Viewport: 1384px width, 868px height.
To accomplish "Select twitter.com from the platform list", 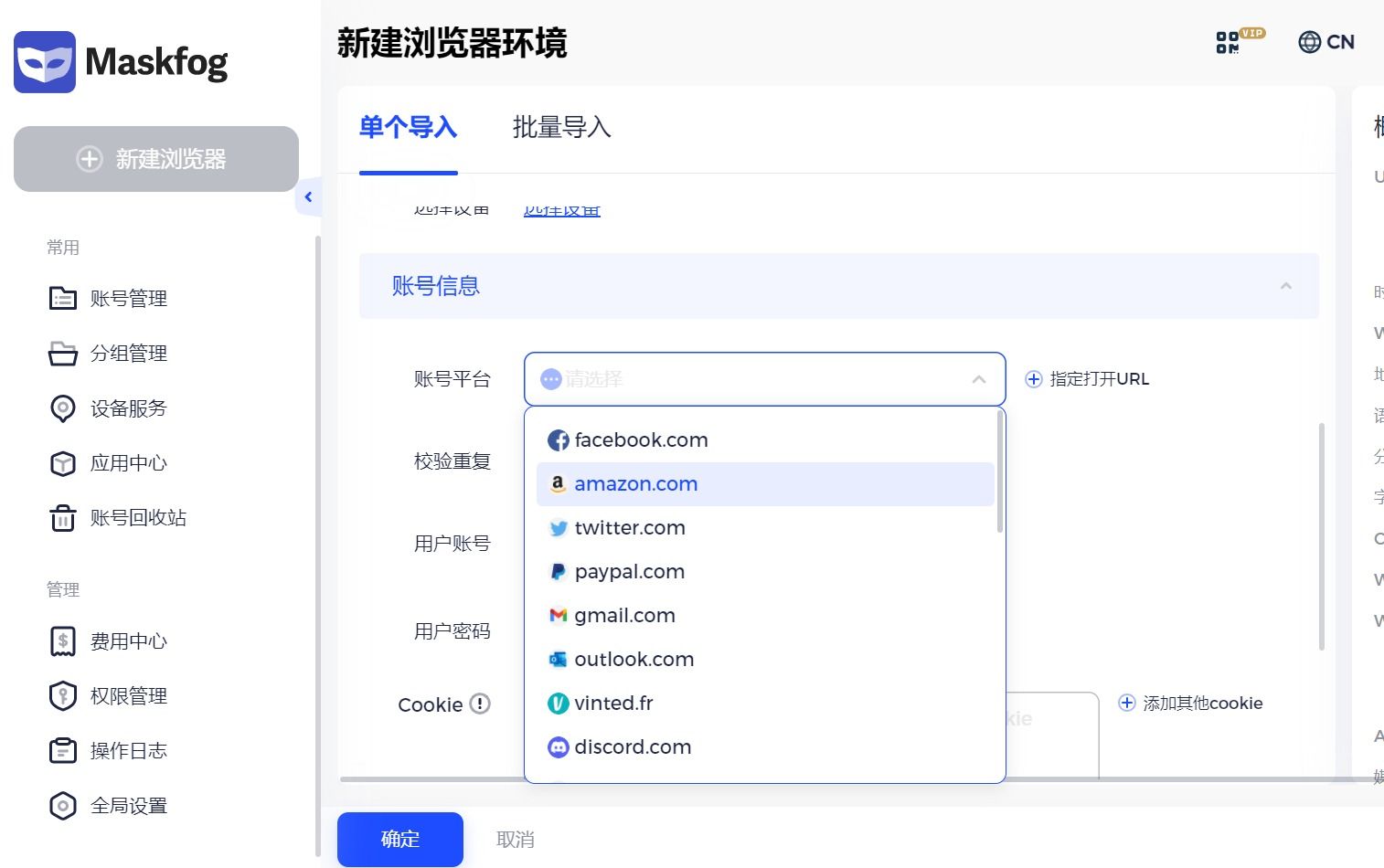I will (x=765, y=528).
